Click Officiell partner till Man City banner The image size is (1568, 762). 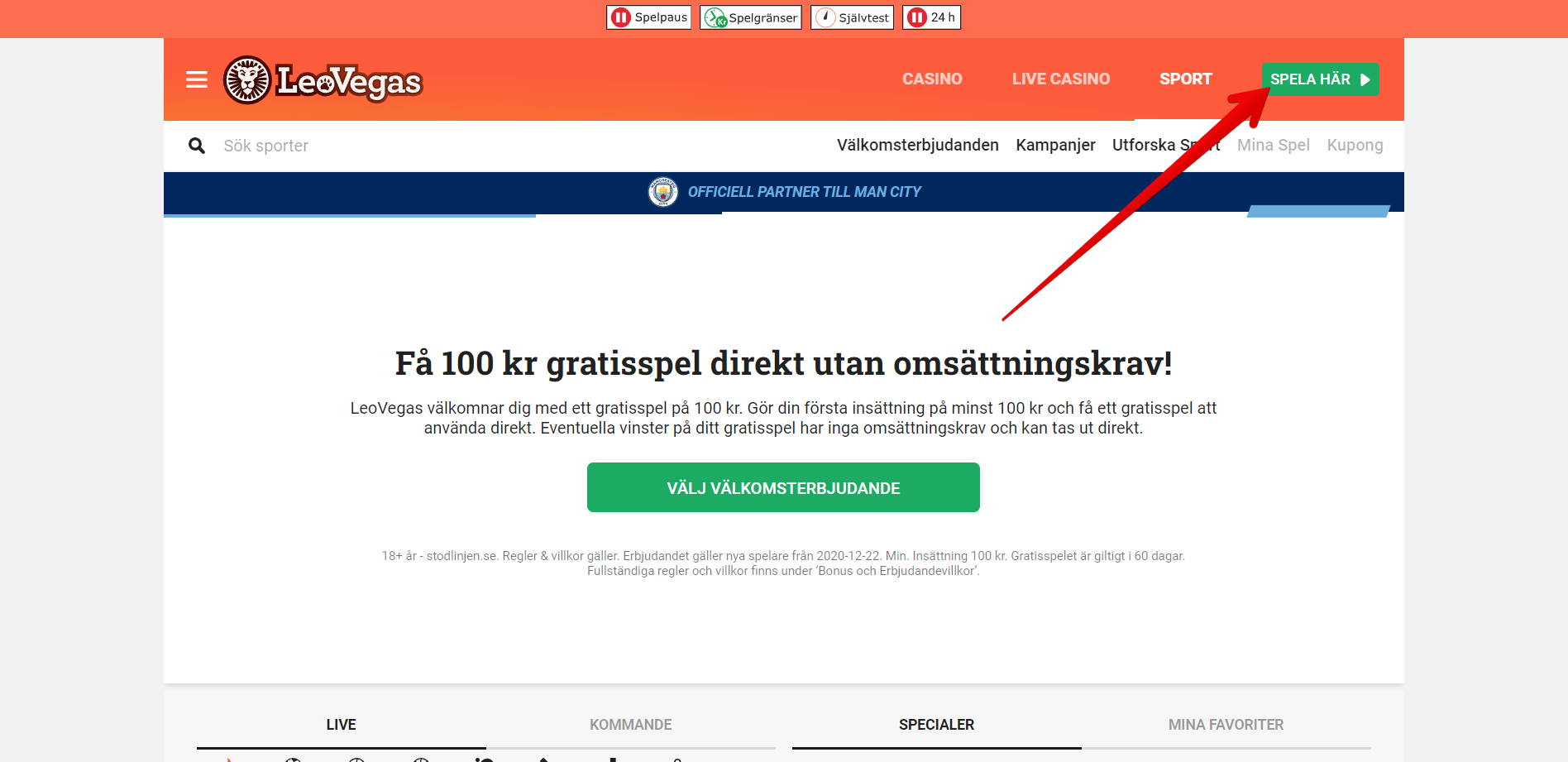(x=784, y=192)
